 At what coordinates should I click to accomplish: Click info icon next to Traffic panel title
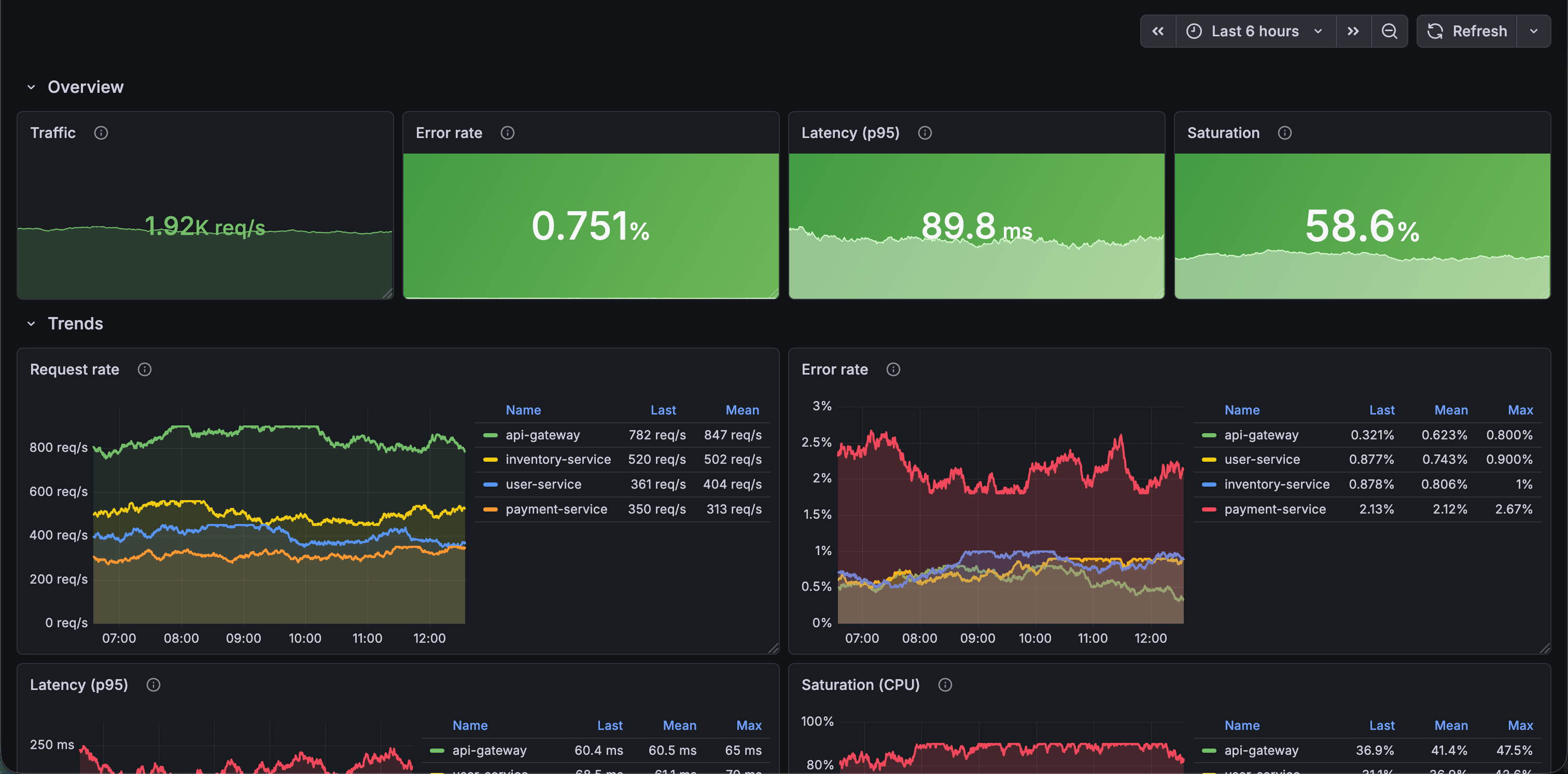coord(101,133)
